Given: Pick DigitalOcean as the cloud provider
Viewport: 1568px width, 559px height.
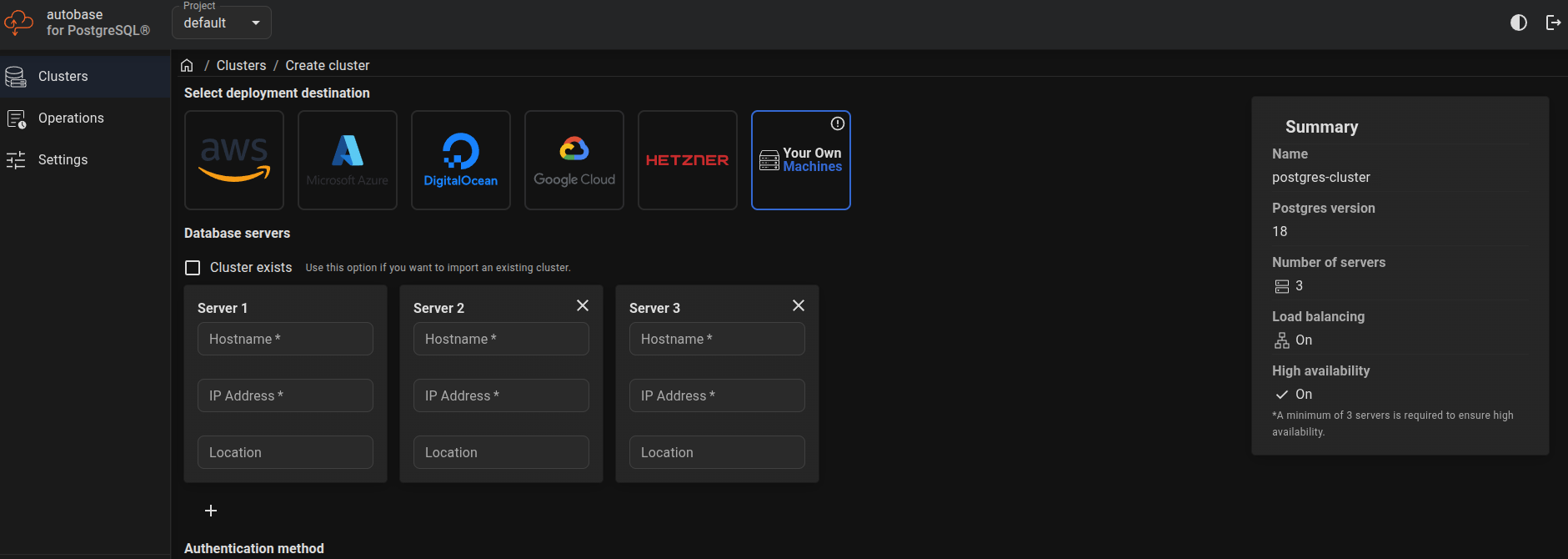Looking at the screenshot, I should [461, 160].
